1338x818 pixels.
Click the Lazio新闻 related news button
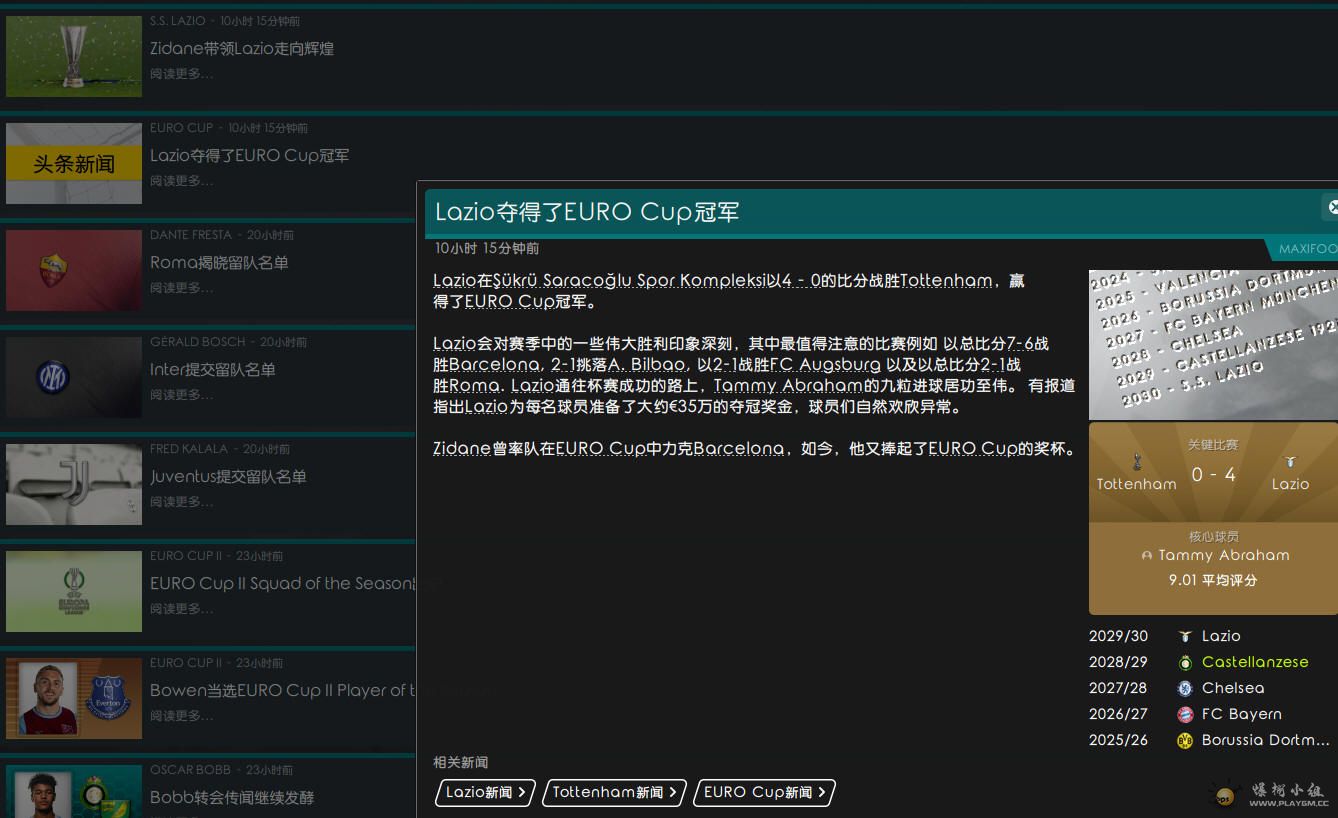click(486, 792)
